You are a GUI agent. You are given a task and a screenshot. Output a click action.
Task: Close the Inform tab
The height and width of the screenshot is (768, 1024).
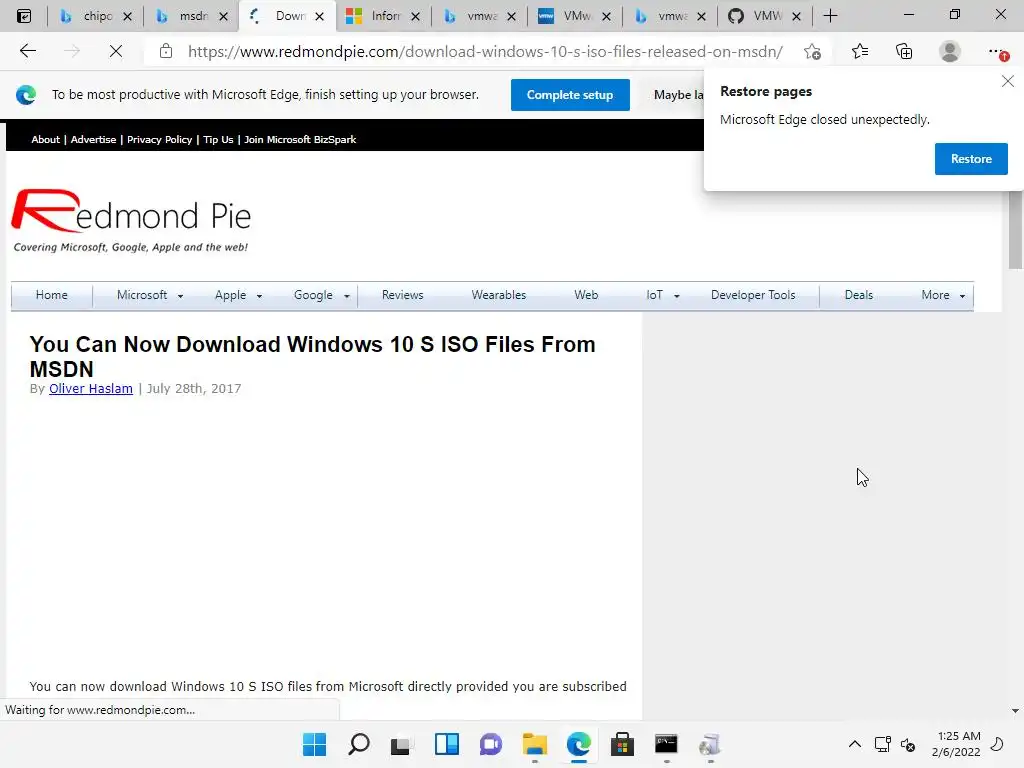[415, 16]
